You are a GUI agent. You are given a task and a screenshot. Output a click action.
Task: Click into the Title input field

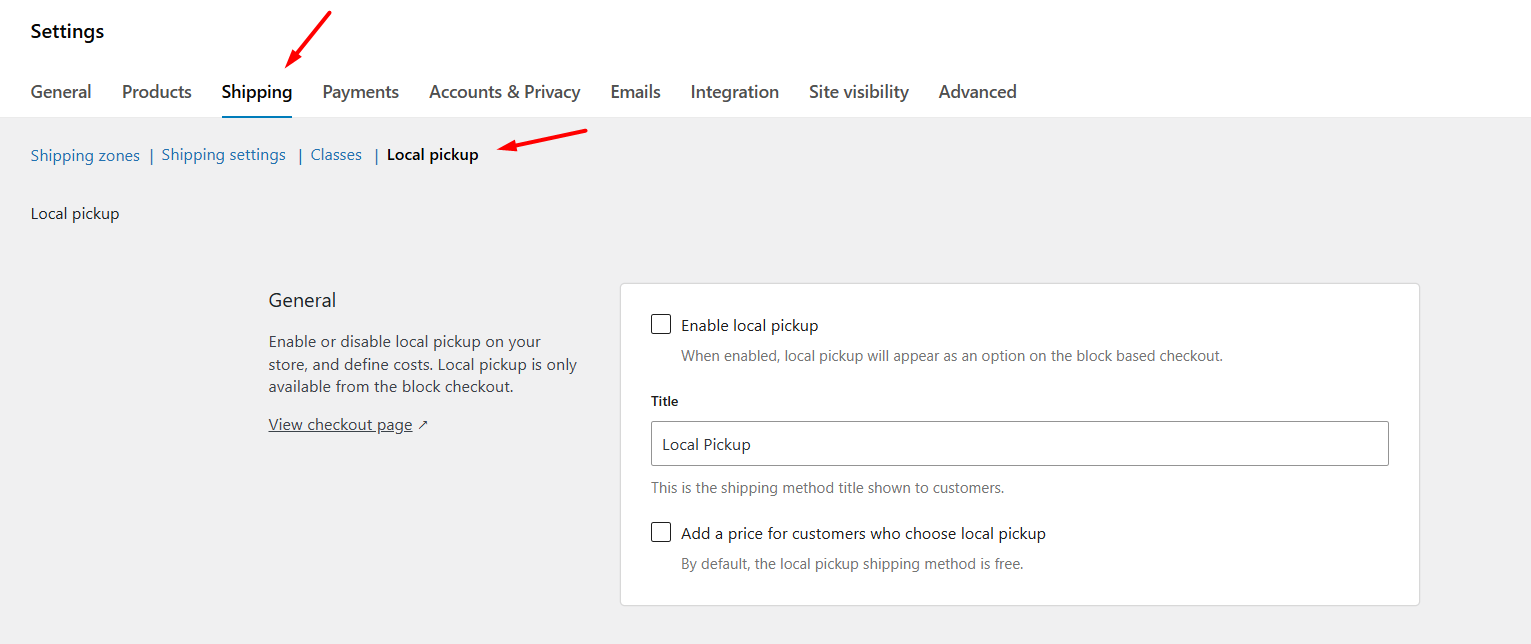coord(1020,444)
